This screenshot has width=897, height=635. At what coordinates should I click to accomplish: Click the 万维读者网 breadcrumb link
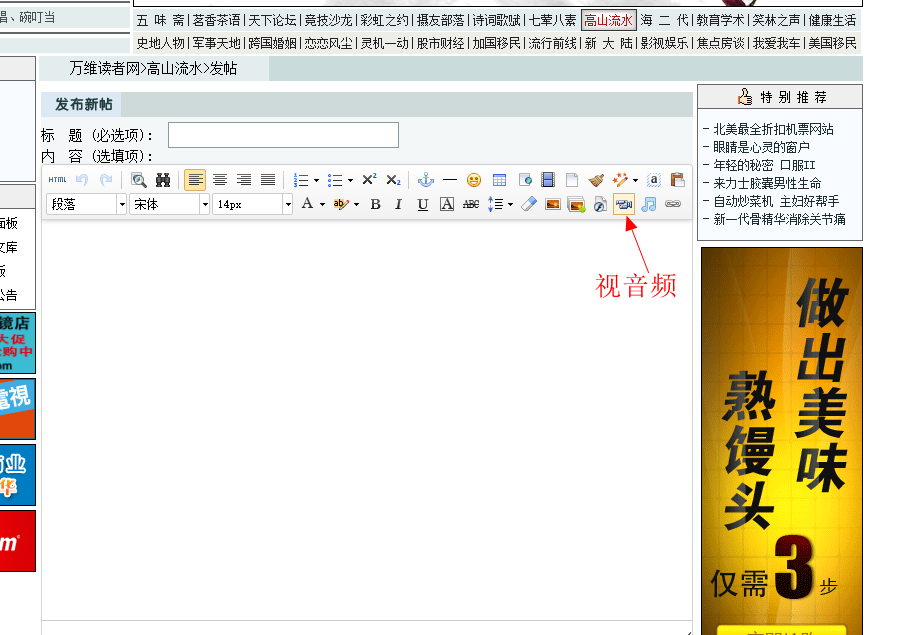click(104, 68)
